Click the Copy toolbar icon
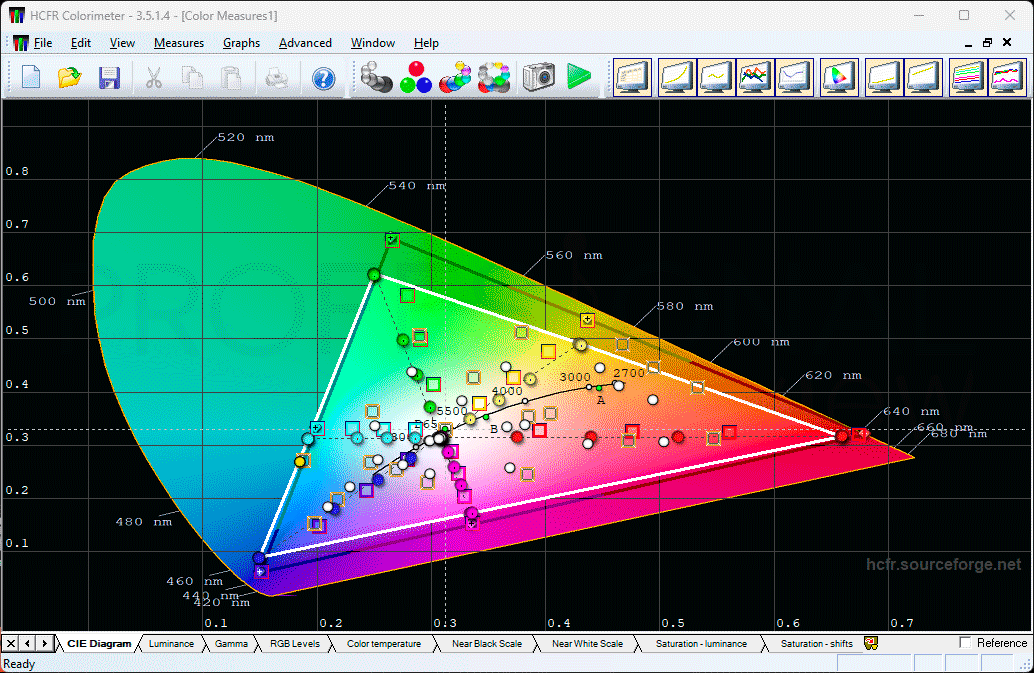The image size is (1034, 673). click(192, 78)
